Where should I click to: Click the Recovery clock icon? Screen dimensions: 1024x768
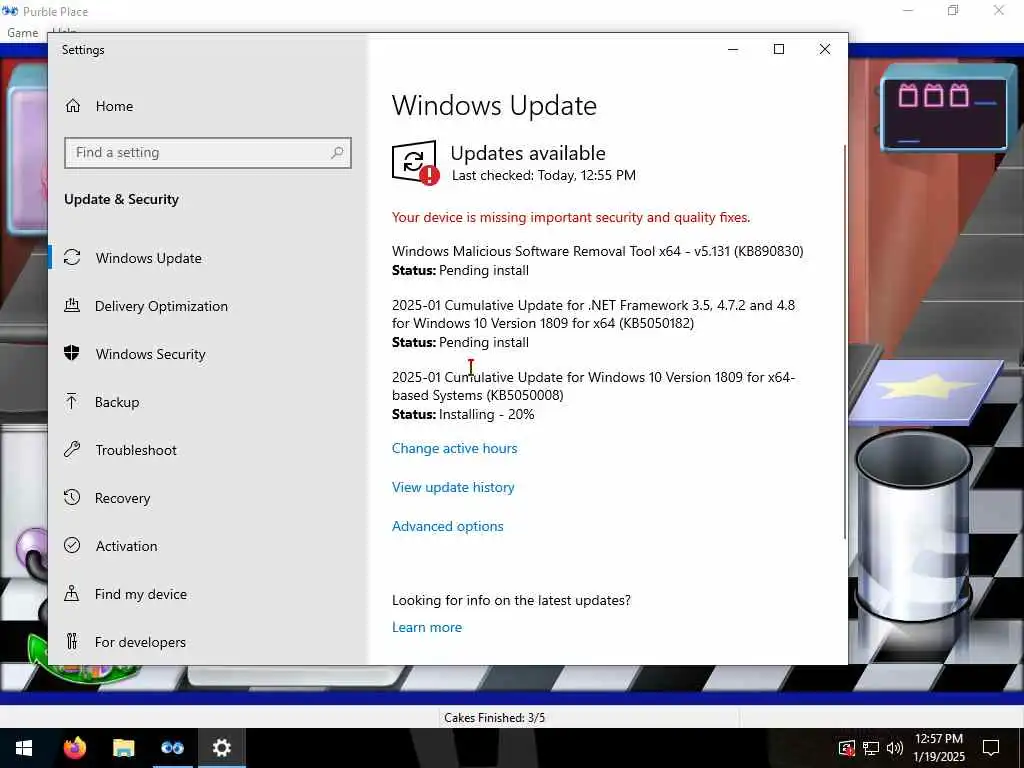tap(72, 498)
